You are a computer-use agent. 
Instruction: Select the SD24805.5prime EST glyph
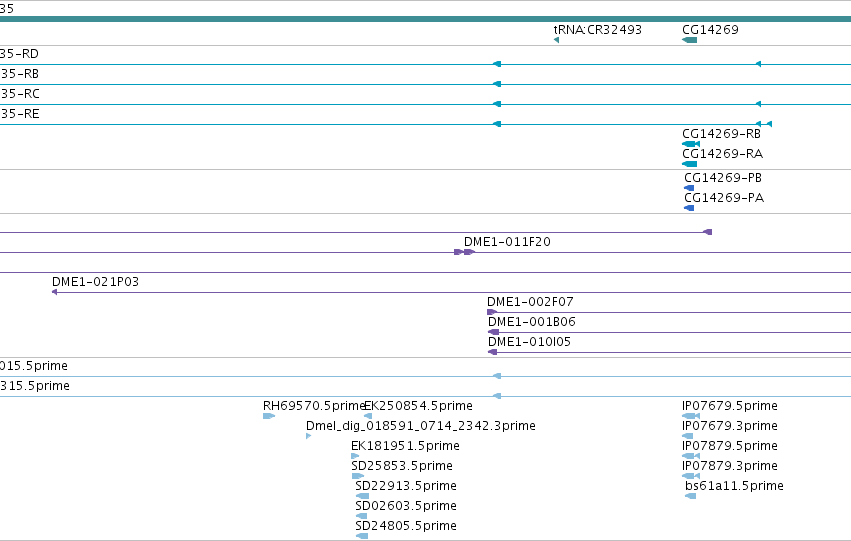(362, 537)
